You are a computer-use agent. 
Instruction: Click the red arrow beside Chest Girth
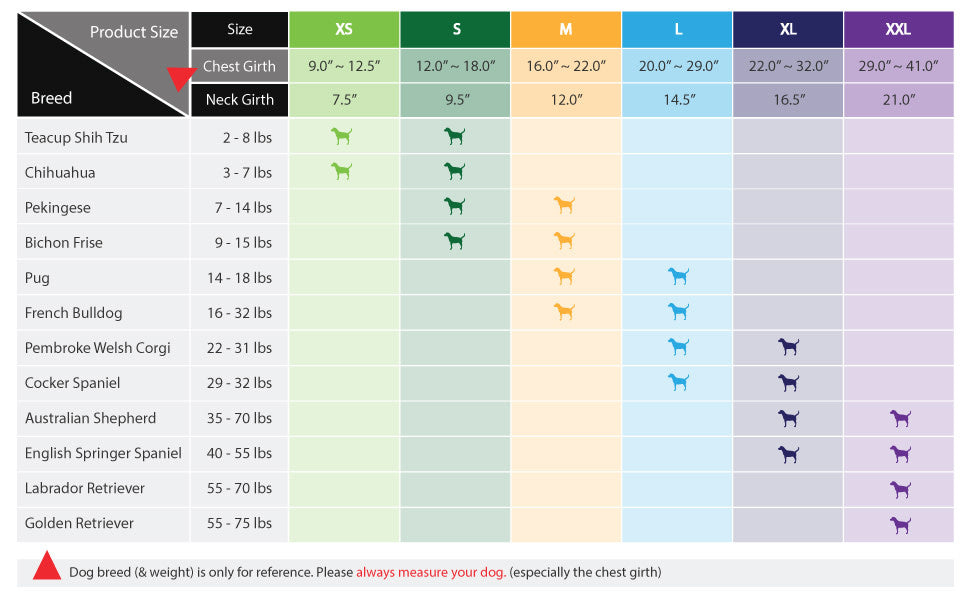click(x=180, y=78)
